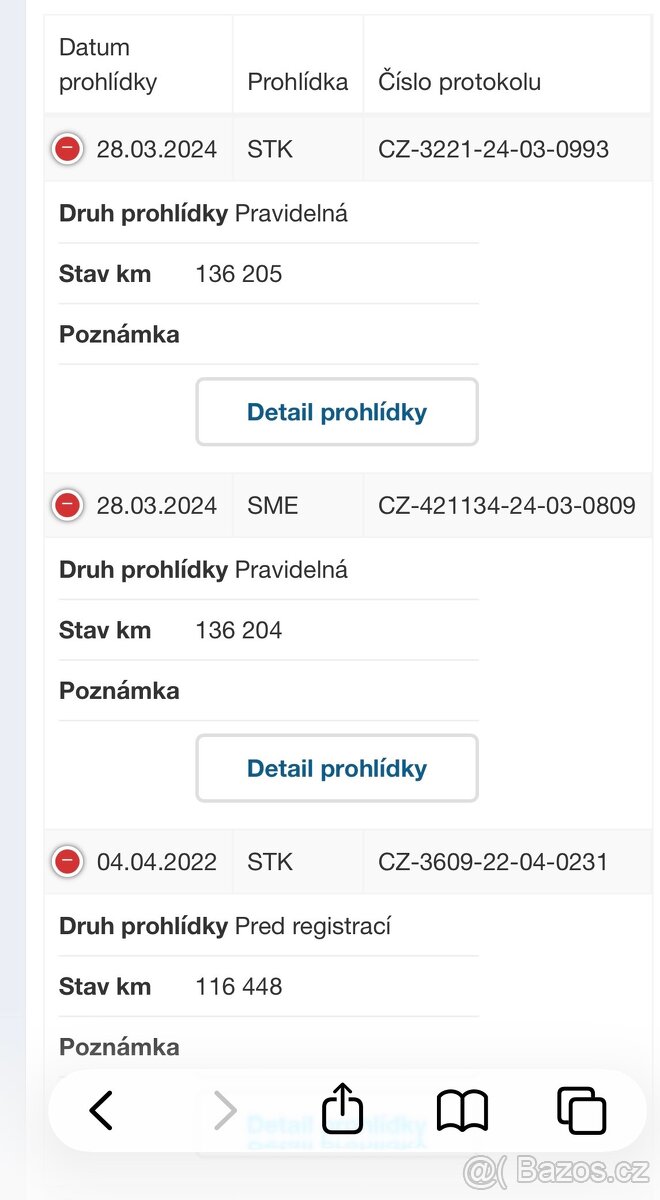Screen dimensions: 660x1200
Task: Open Detail prohlídky for 136 205 km
Action: (x=337, y=412)
